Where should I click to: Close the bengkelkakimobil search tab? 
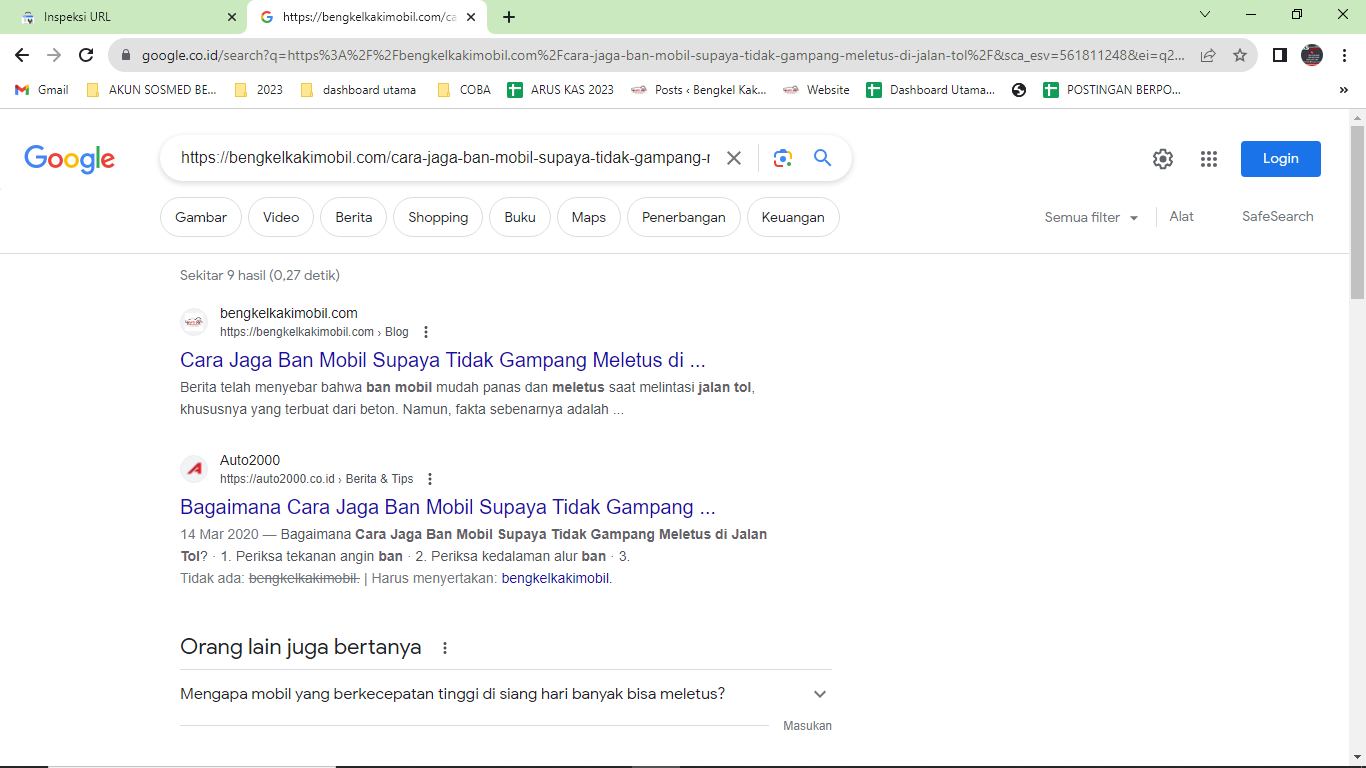[x=471, y=17]
